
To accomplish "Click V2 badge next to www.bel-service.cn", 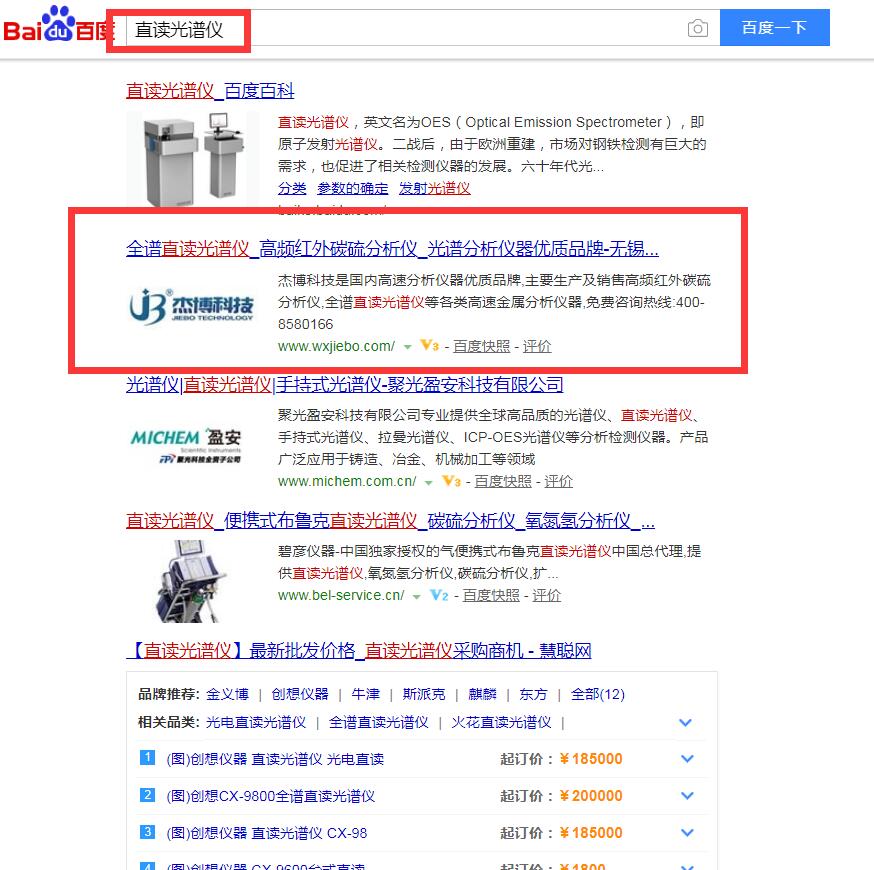I will point(439,595).
